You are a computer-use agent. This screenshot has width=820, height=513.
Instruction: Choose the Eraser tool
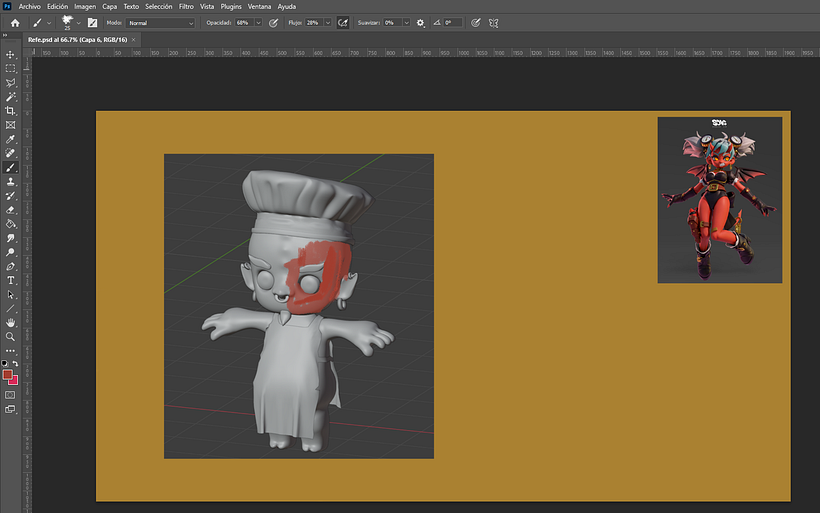click(x=11, y=210)
